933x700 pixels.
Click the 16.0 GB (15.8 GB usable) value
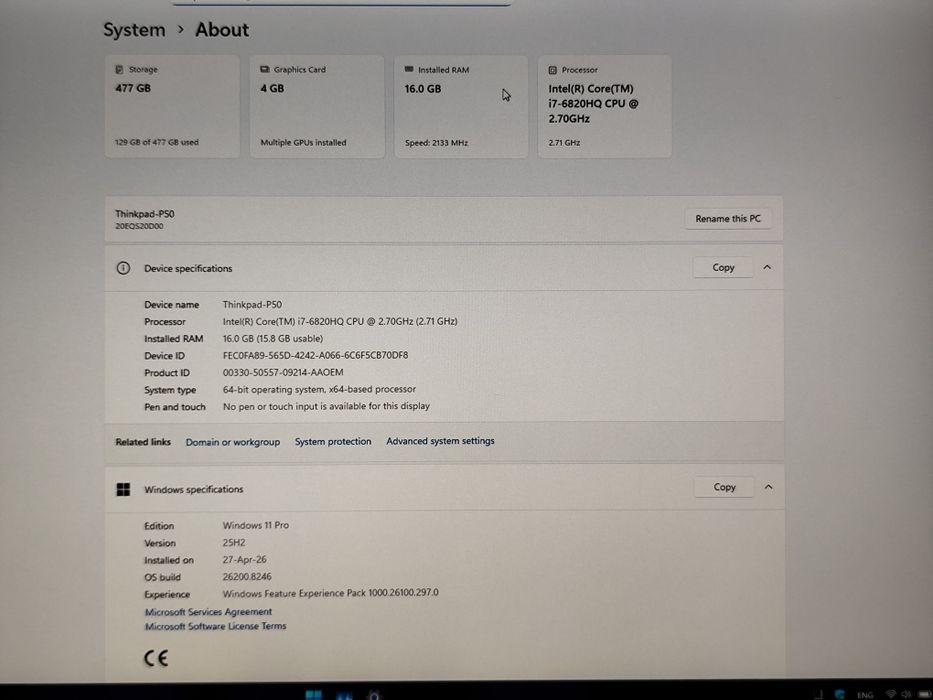pos(273,339)
